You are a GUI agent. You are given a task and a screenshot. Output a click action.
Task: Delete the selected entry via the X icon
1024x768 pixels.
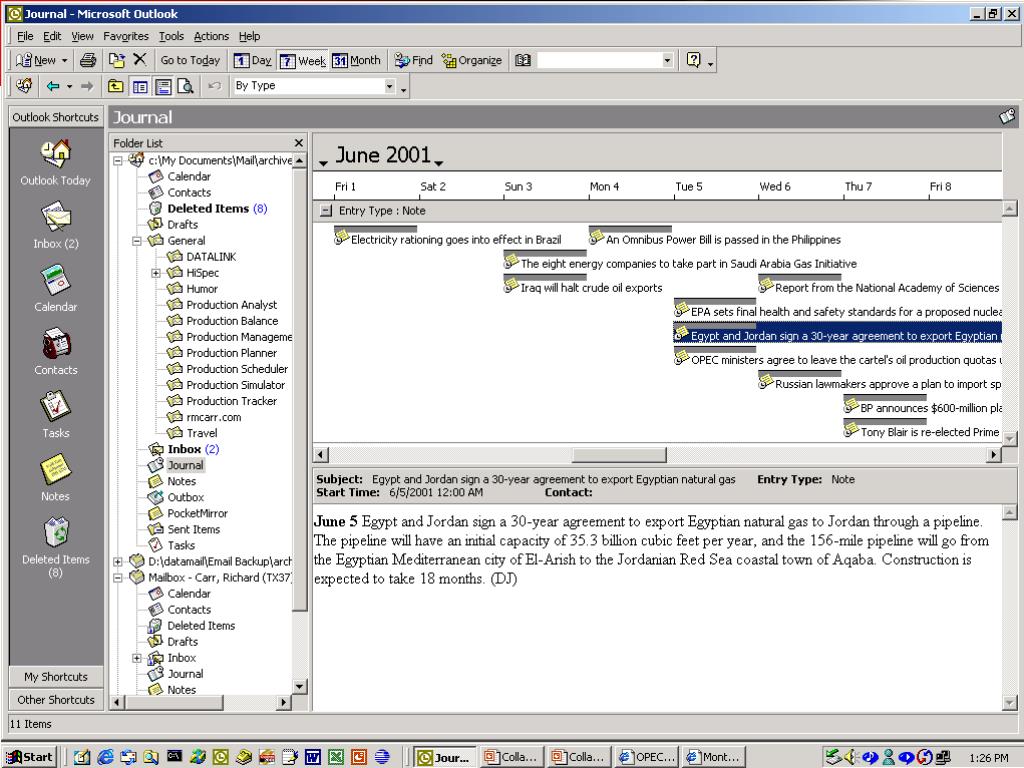140,60
